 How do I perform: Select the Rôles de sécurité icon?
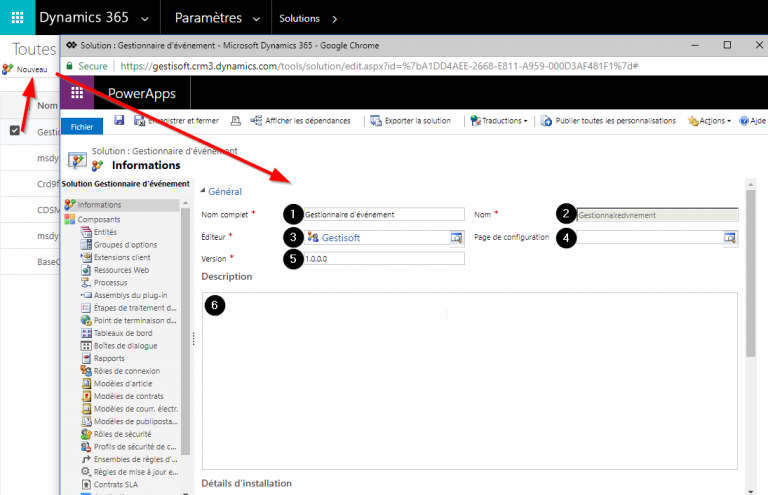[86, 434]
